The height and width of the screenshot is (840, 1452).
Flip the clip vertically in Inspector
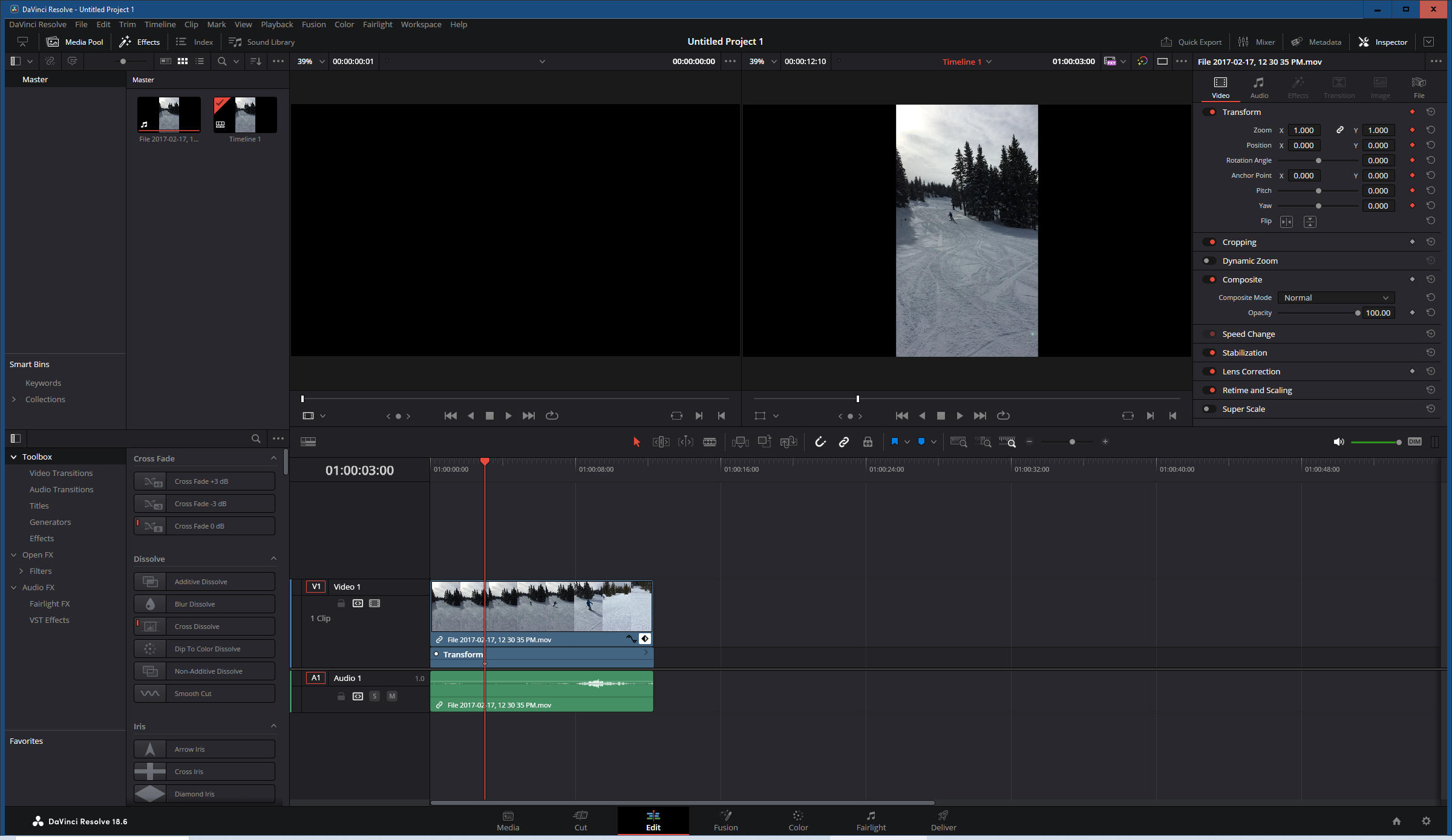click(1310, 222)
